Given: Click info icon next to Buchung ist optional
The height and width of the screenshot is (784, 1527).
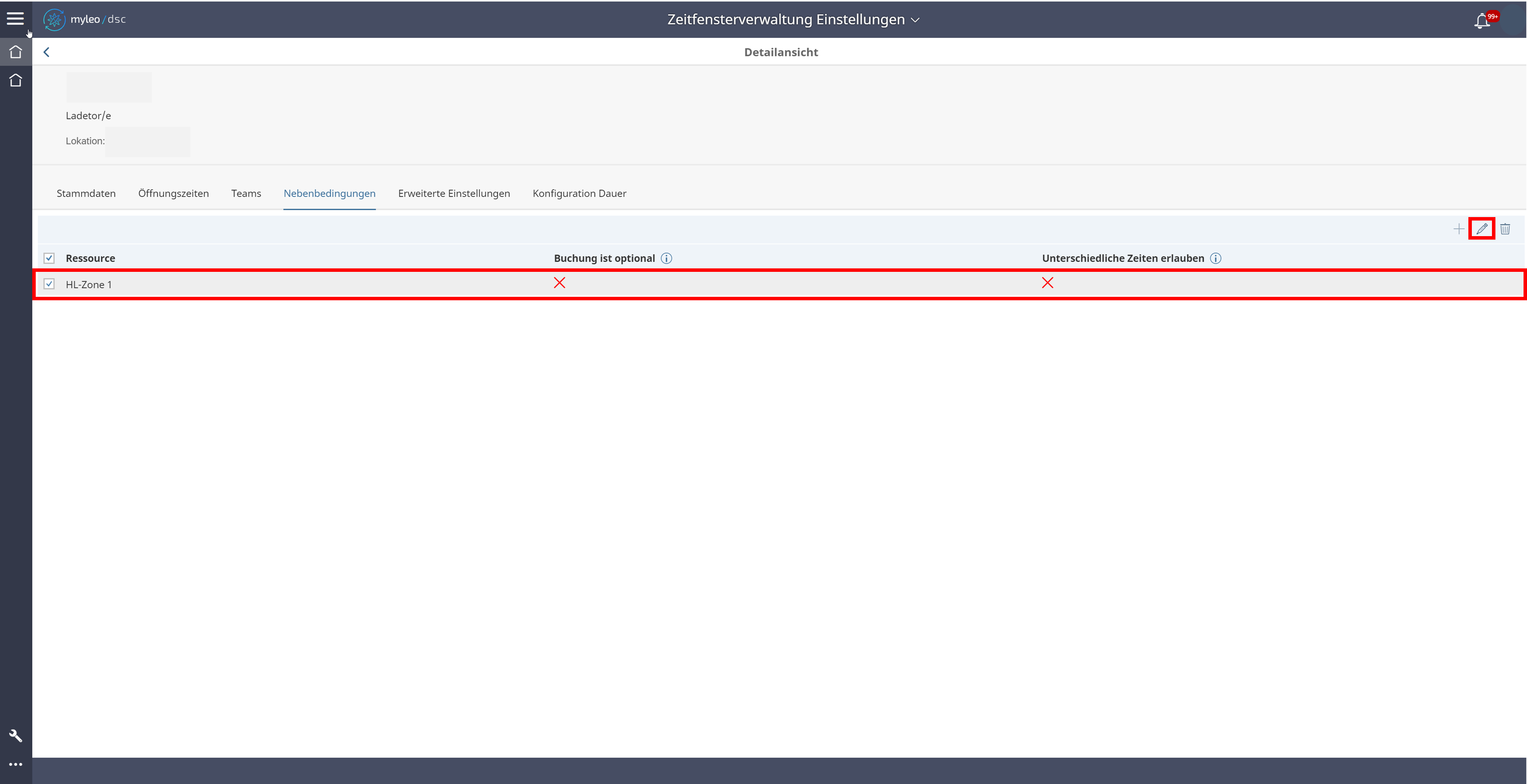Looking at the screenshot, I should (666, 258).
